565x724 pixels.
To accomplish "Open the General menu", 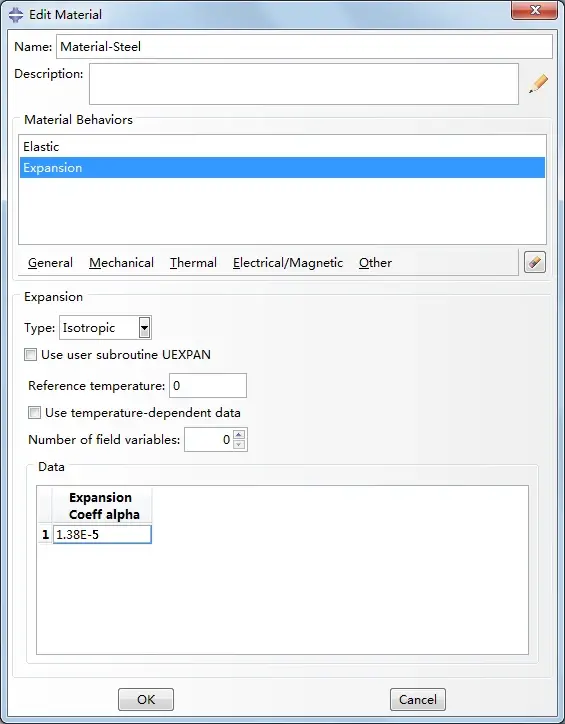I will [50, 263].
